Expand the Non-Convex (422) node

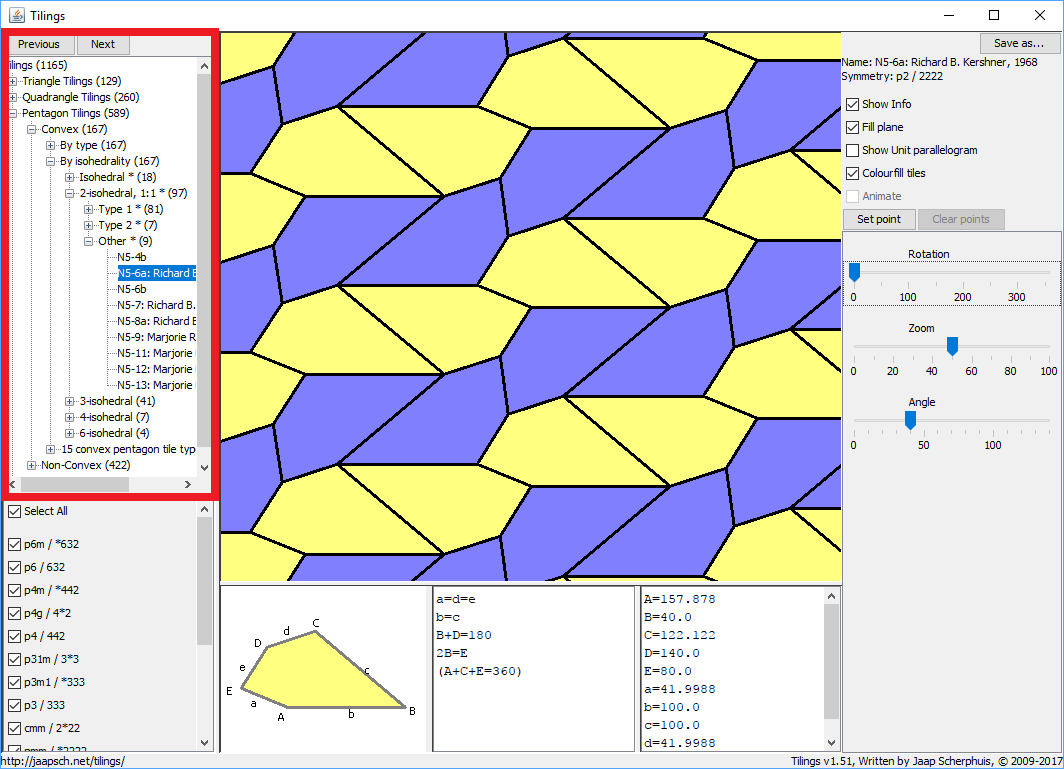tap(31, 466)
